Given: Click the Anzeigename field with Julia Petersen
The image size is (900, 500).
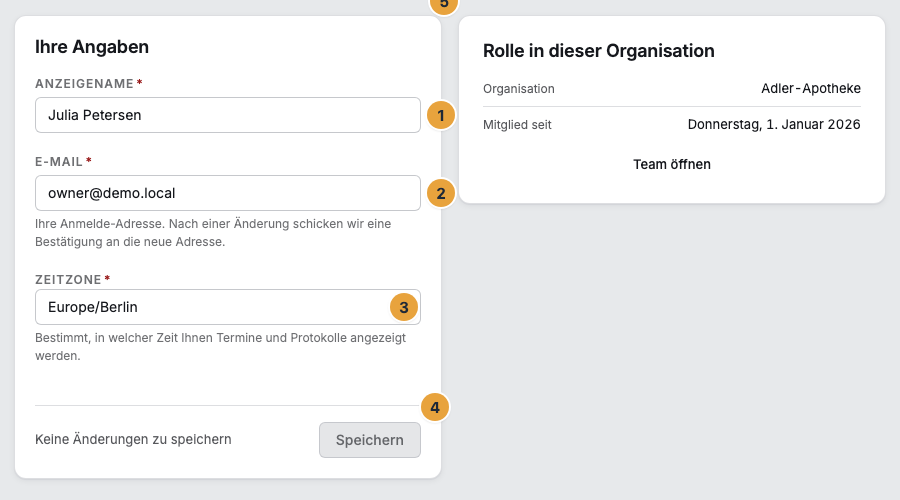Looking at the screenshot, I should (x=228, y=115).
